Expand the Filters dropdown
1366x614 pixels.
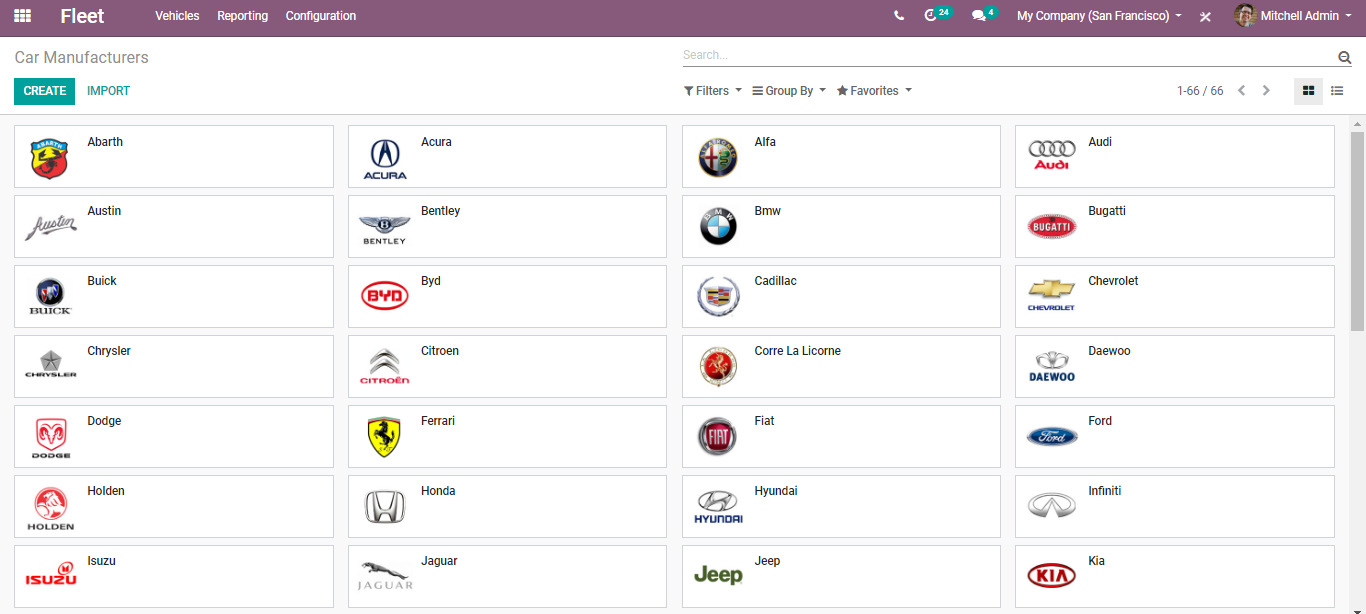point(713,91)
